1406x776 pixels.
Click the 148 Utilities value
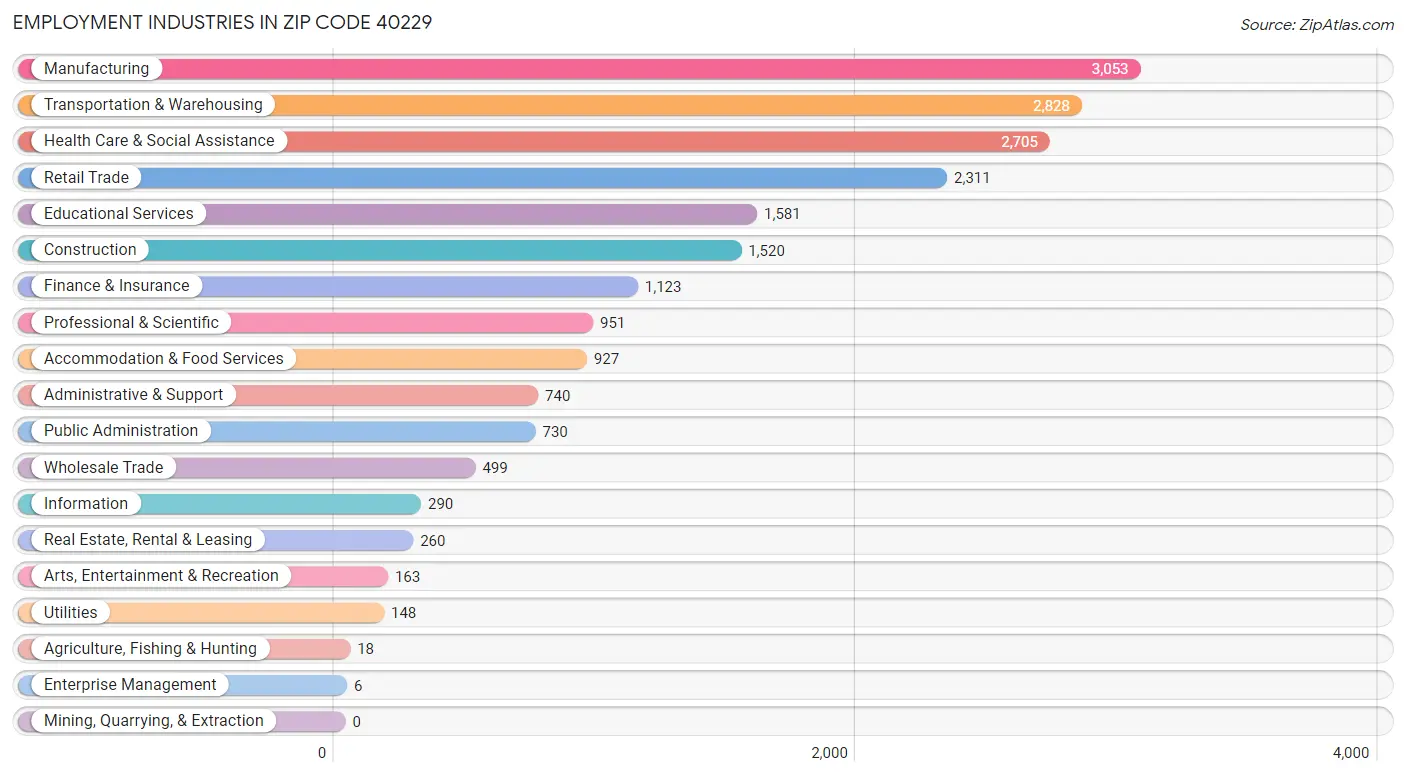(404, 613)
